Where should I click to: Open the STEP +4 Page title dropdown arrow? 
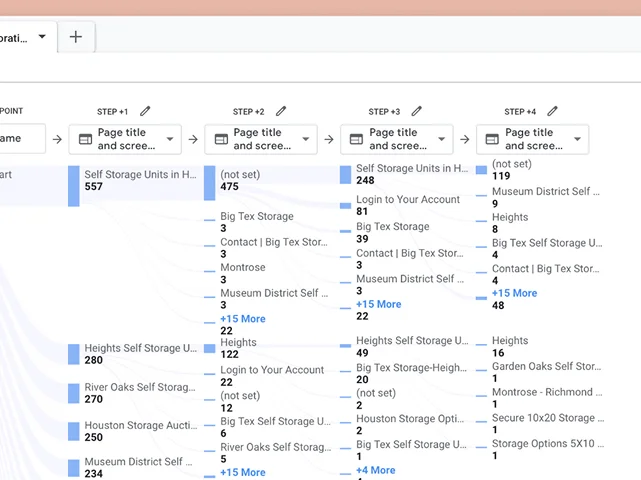[x=578, y=139]
